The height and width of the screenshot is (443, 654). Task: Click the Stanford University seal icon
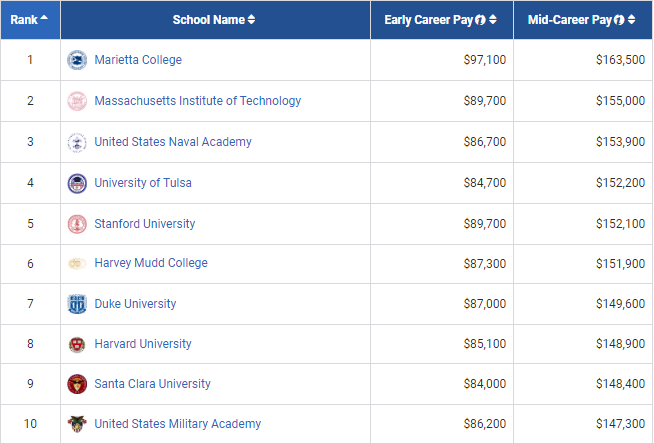tap(77, 224)
